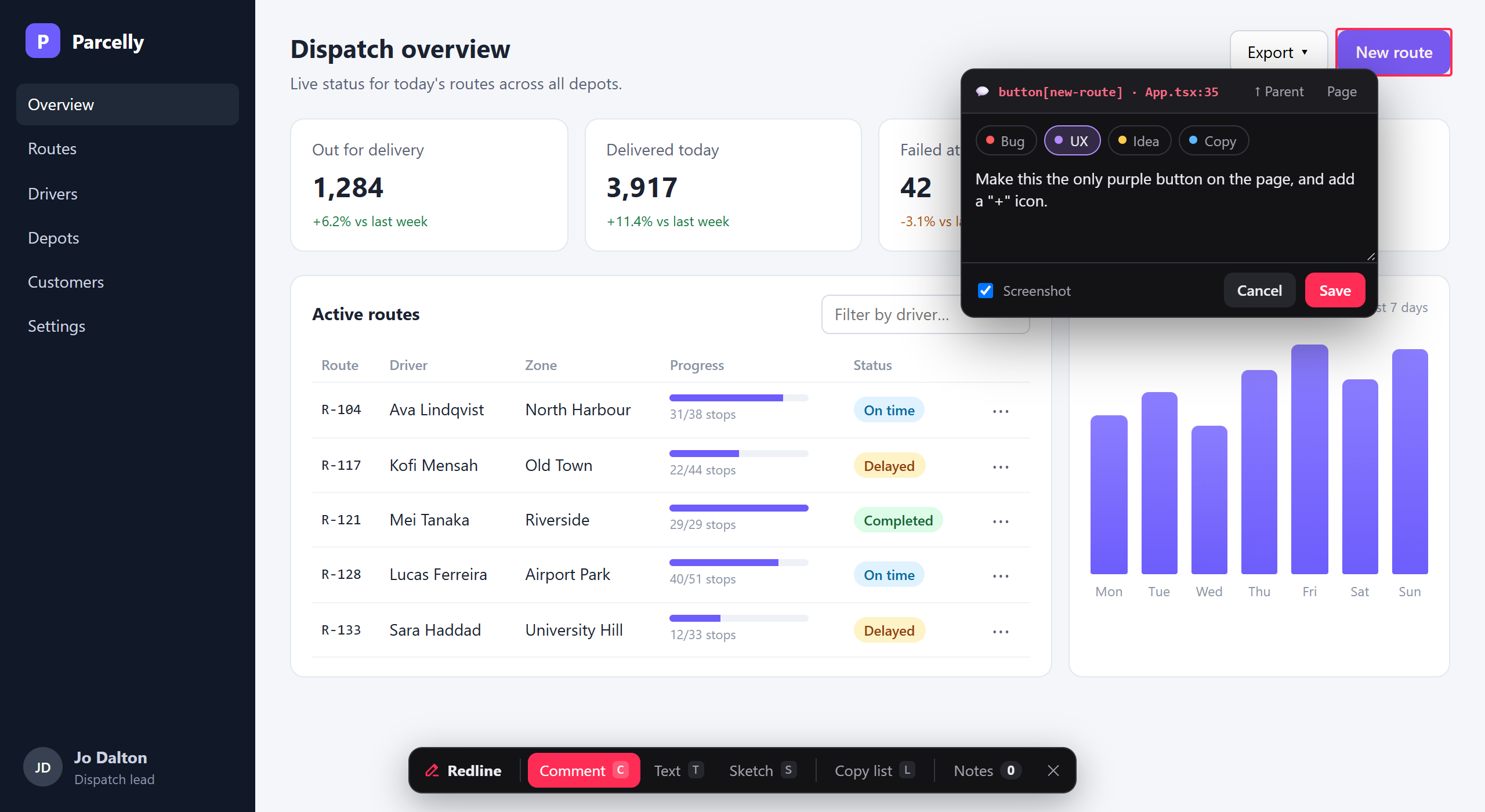Click driver name Mei Tanaka

pos(429,520)
